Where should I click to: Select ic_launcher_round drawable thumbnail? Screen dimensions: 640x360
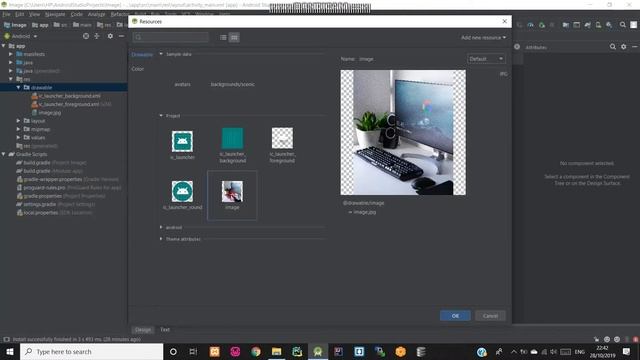(x=182, y=191)
